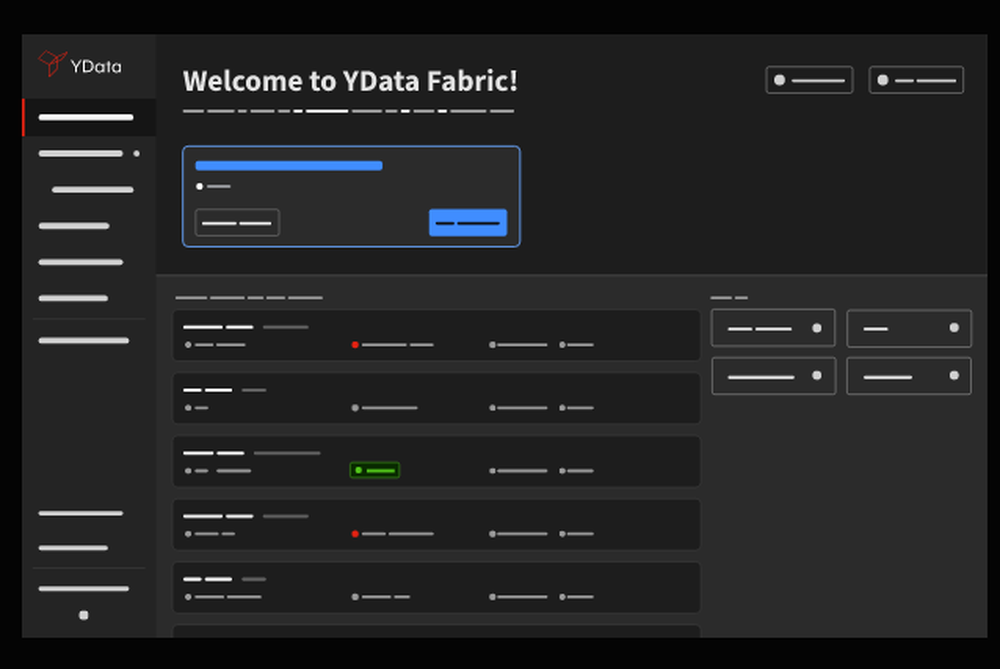
Task: Open the second row in the list
Action: click(437, 398)
